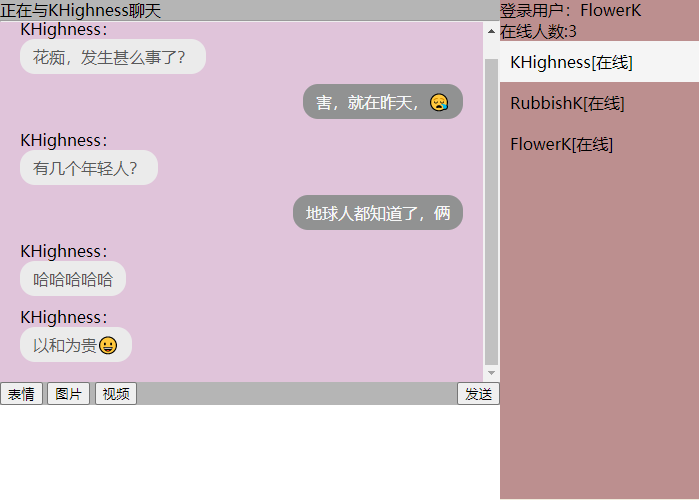Send the message with 发送 button

pos(478,393)
